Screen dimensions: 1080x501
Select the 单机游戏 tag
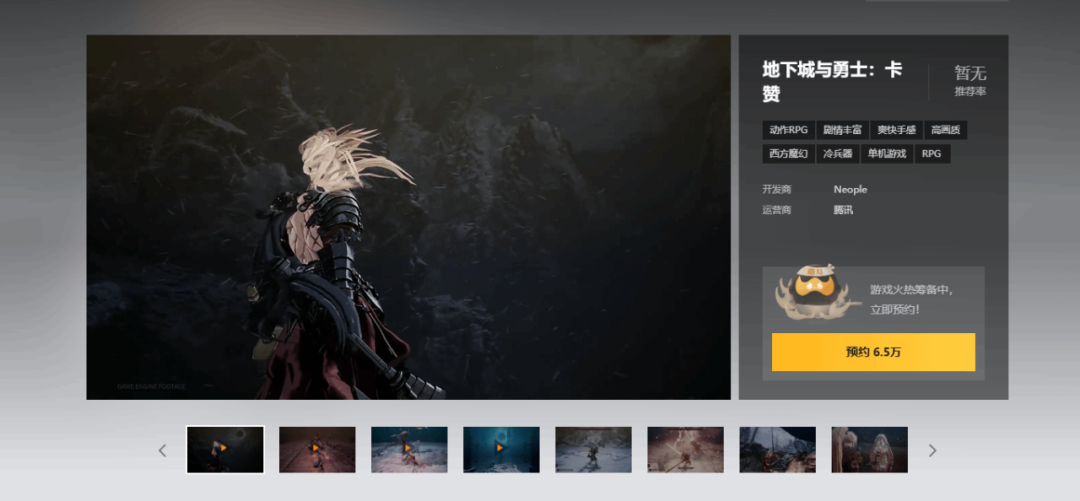886,154
